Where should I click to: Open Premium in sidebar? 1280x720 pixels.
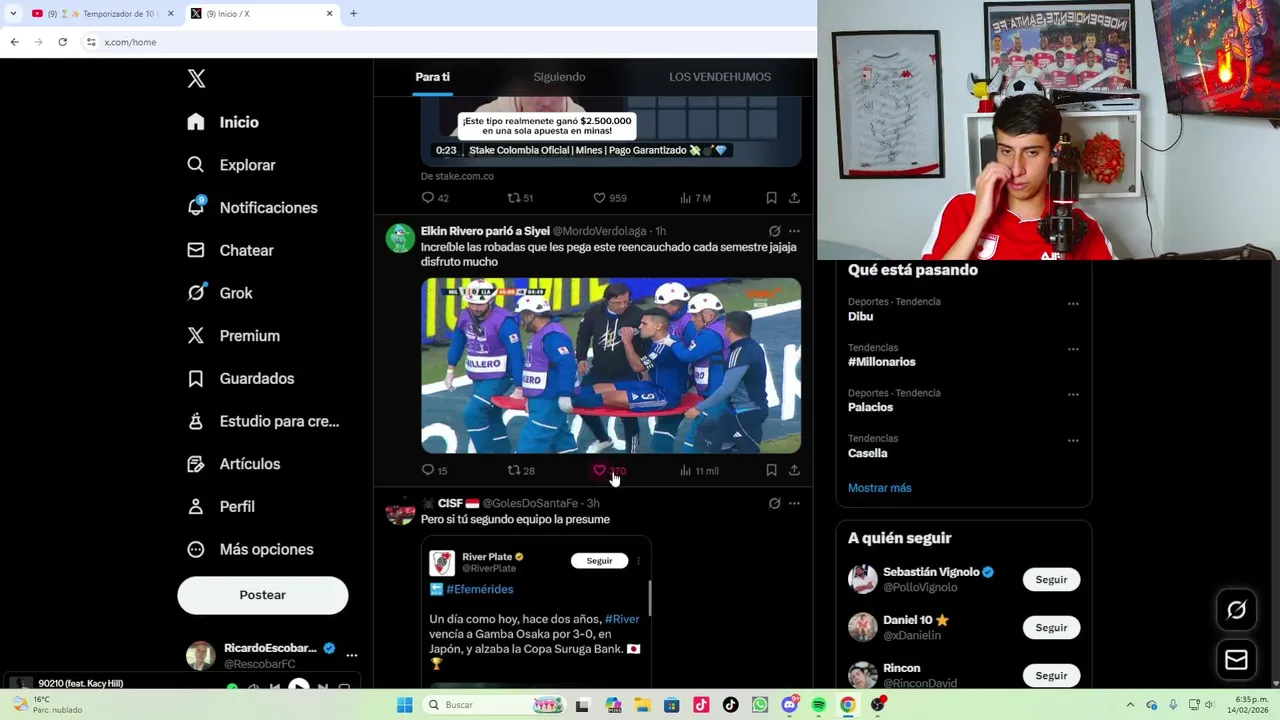[x=233, y=336]
